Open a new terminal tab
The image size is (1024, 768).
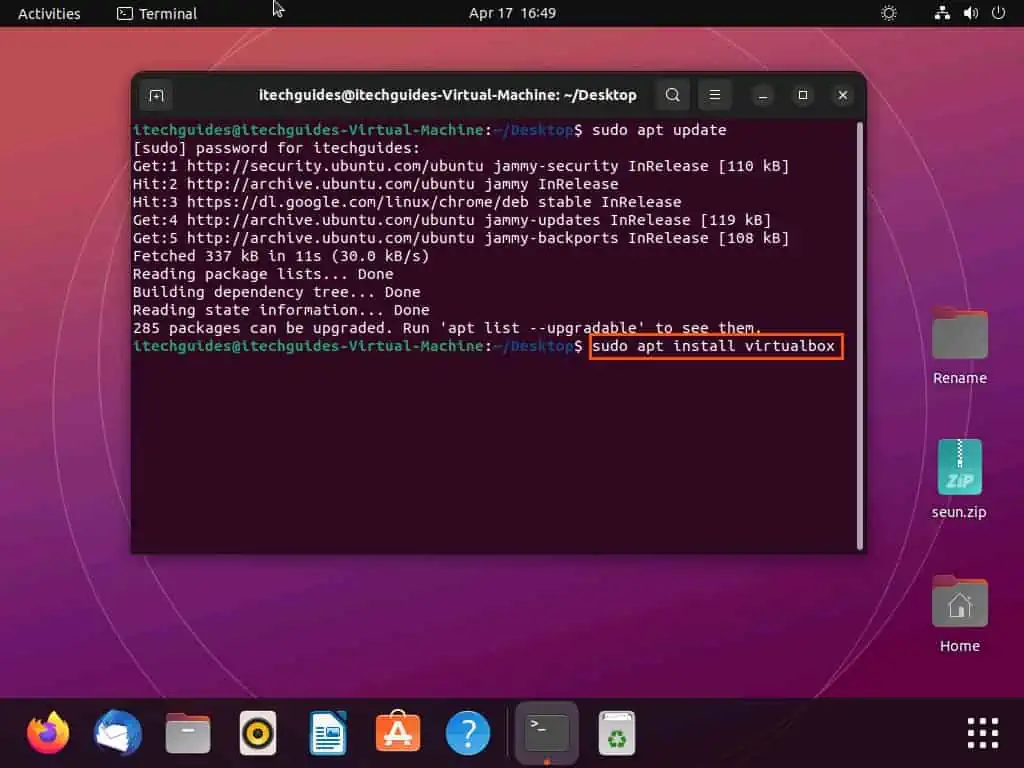(156, 95)
